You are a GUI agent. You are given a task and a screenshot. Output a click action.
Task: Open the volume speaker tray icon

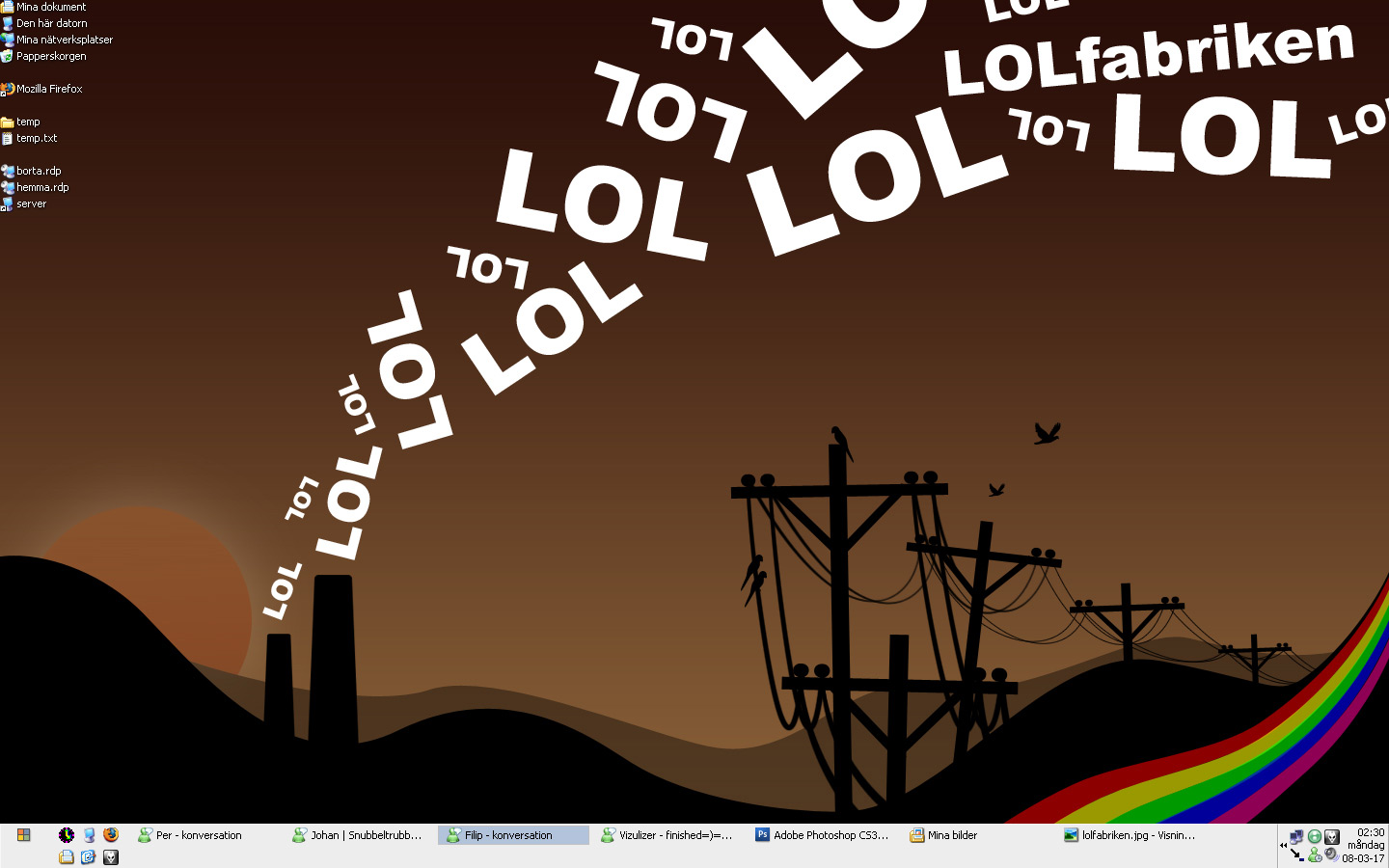pyautogui.click(x=1332, y=854)
